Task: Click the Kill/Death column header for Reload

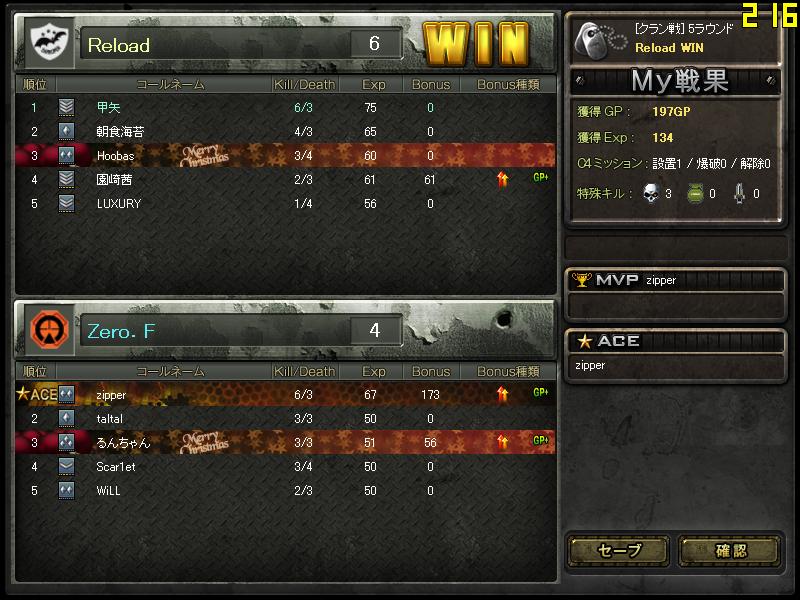Action: pos(305,85)
